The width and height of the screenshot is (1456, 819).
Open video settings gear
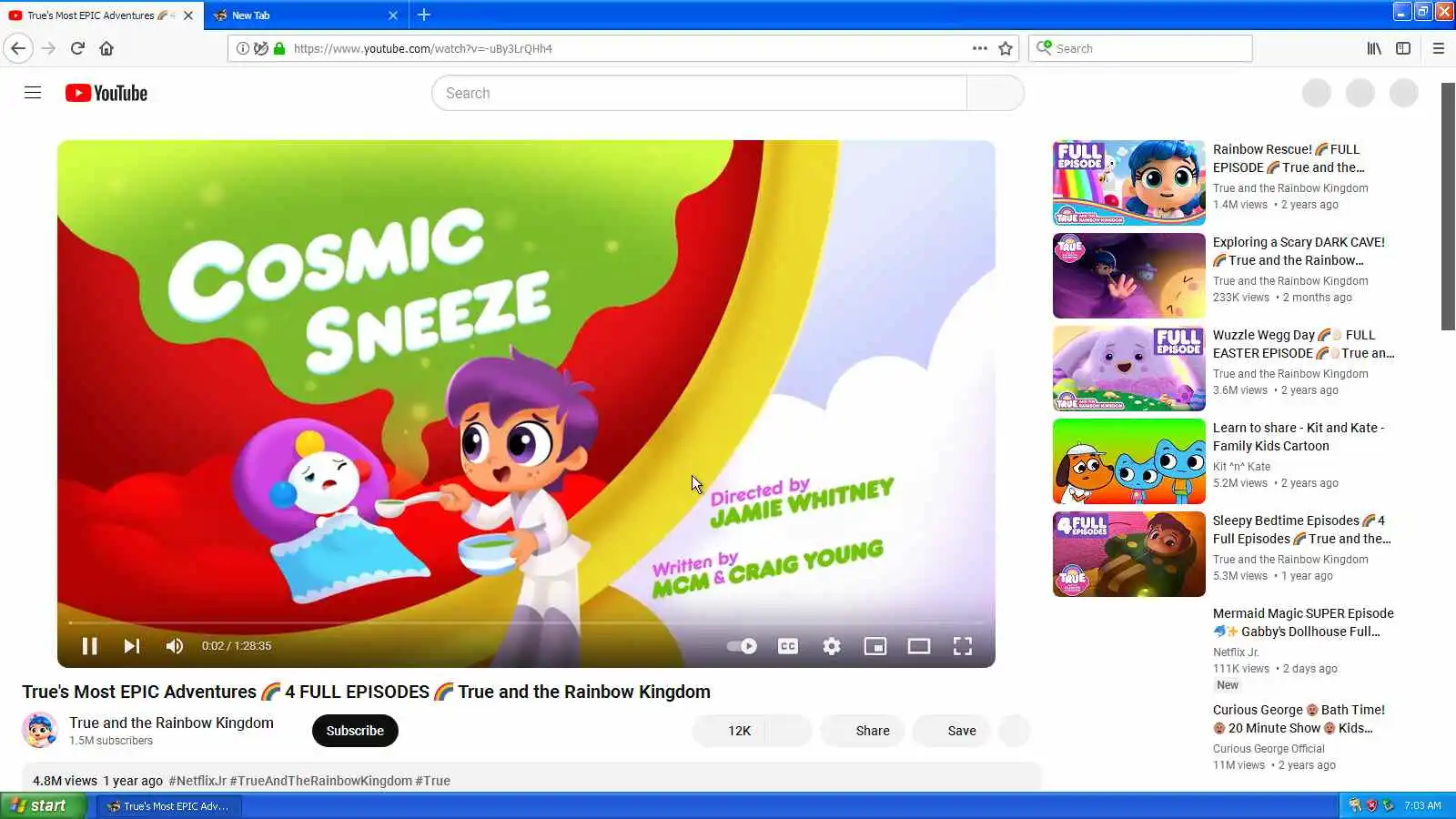tap(832, 646)
